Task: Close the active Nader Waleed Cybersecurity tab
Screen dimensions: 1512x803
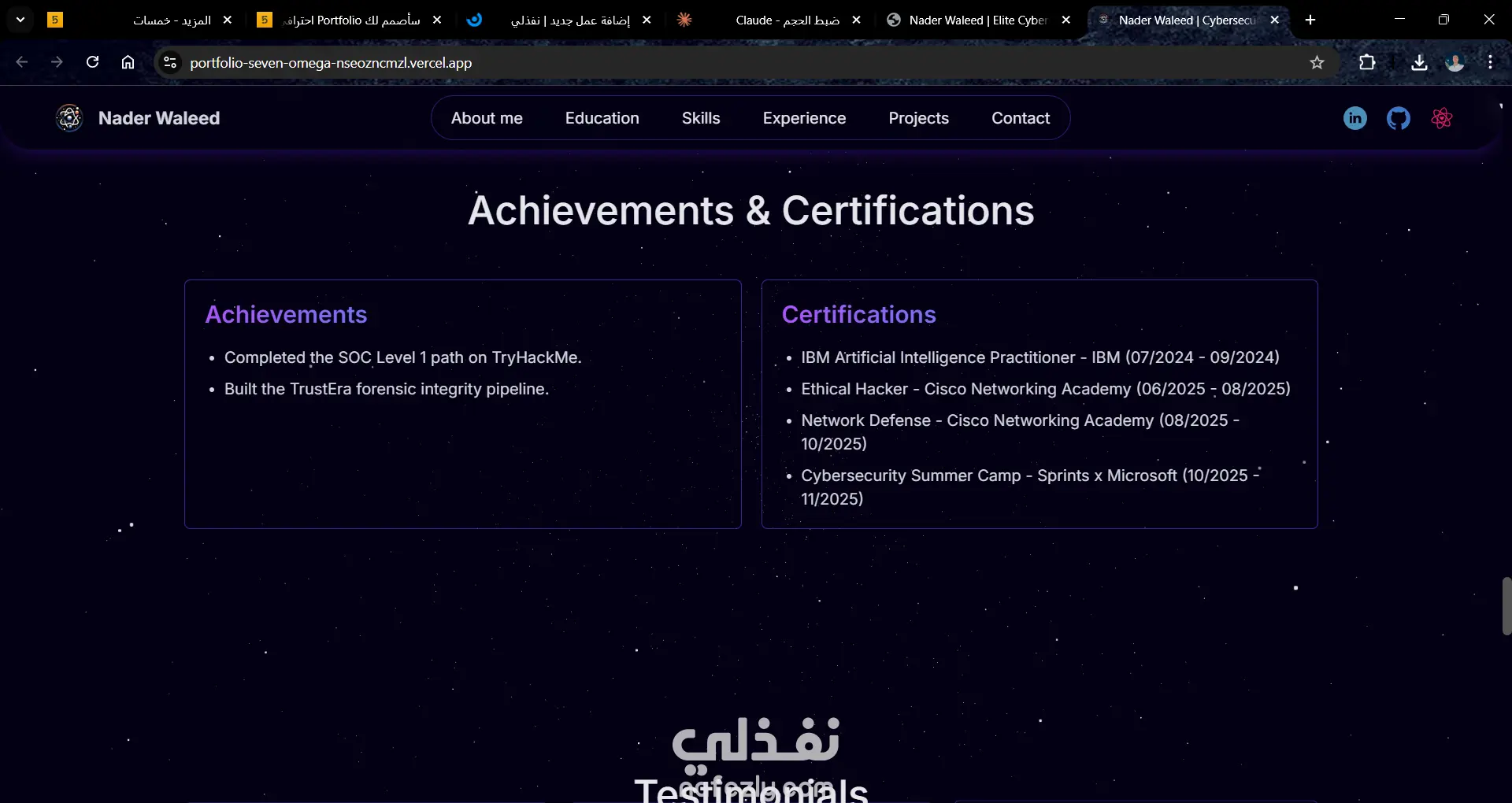Action: pos(1274,20)
